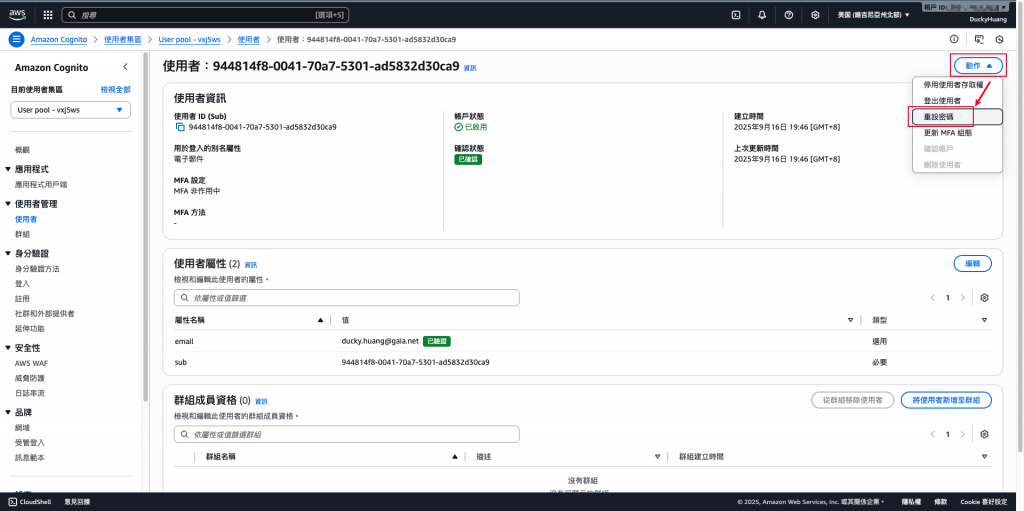Open the DuckyHuang account menu
Screen dimensions: 1024x511
[988, 19]
